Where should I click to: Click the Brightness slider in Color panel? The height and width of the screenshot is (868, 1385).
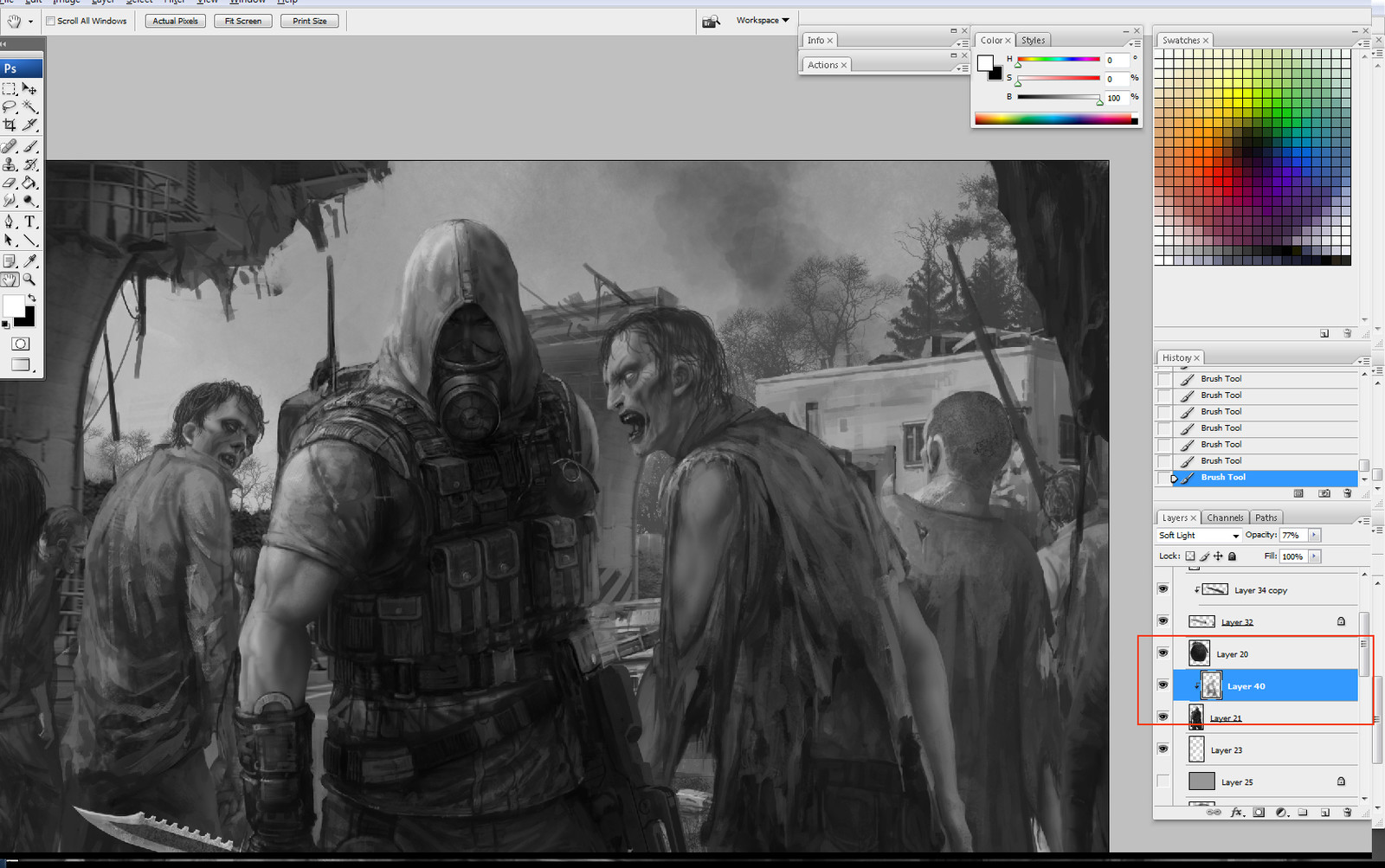[x=1058, y=97]
